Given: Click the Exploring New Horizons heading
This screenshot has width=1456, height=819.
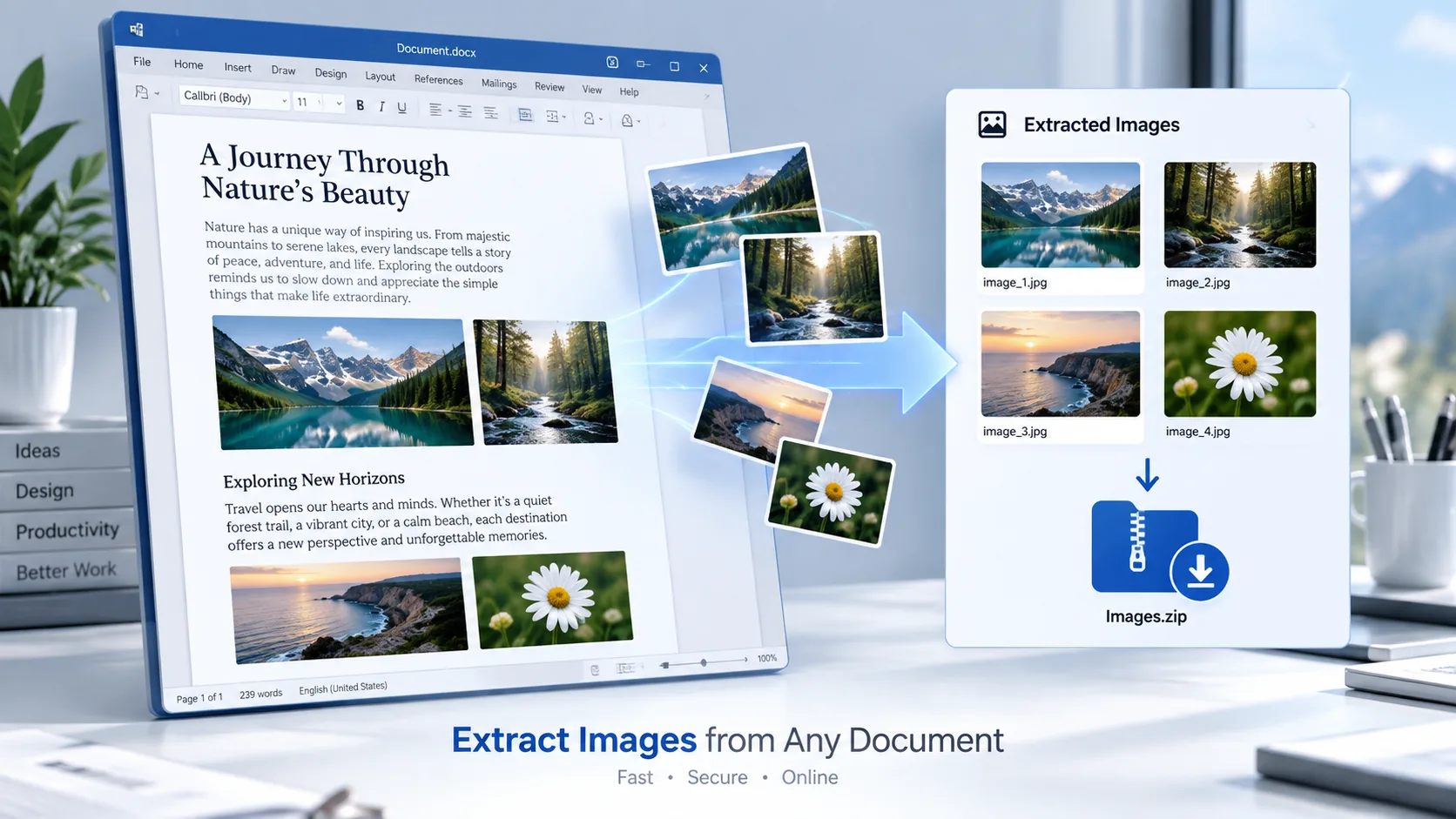Looking at the screenshot, I should 313,480.
